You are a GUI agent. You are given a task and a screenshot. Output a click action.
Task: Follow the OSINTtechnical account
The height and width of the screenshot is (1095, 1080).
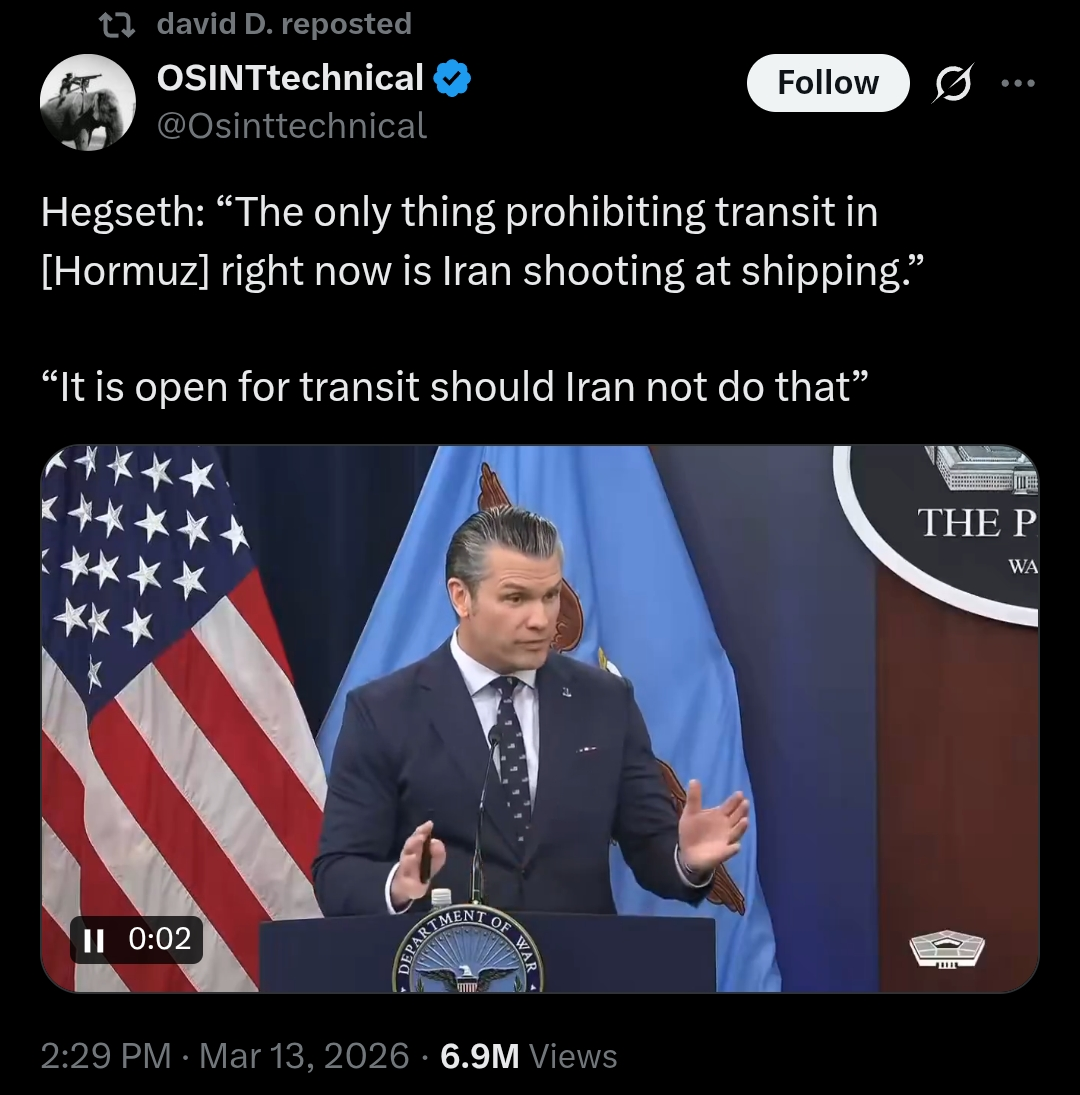pos(828,83)
